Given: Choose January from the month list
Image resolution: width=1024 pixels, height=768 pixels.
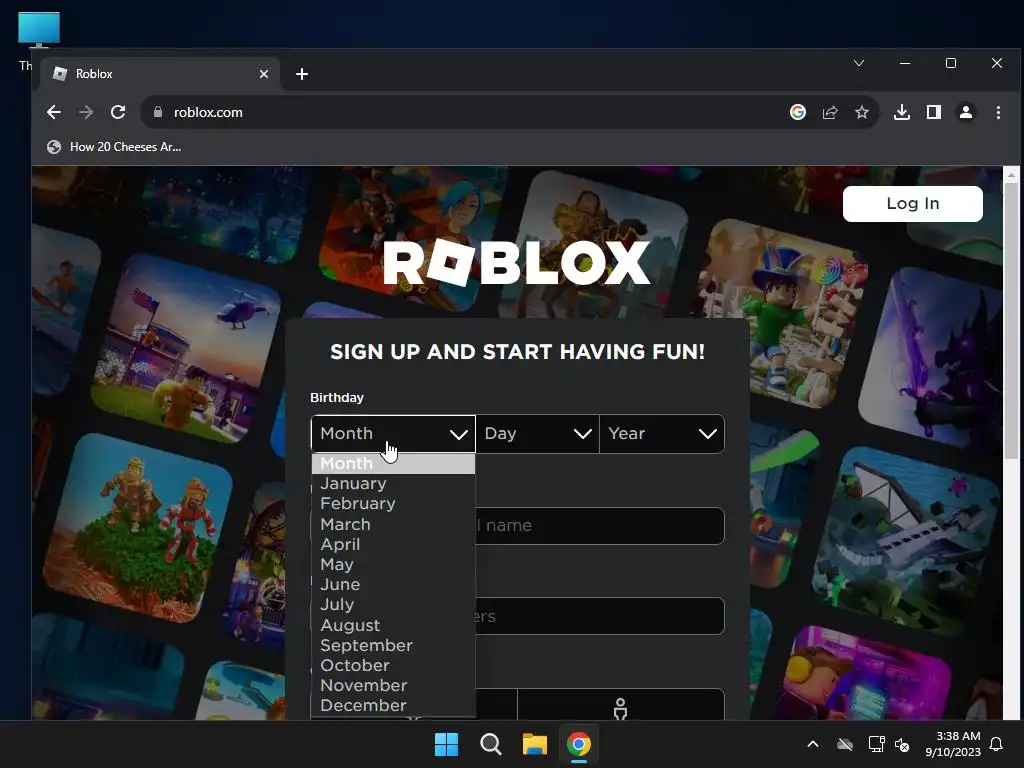Looking at the screenshot, I should tap(393, 484).
